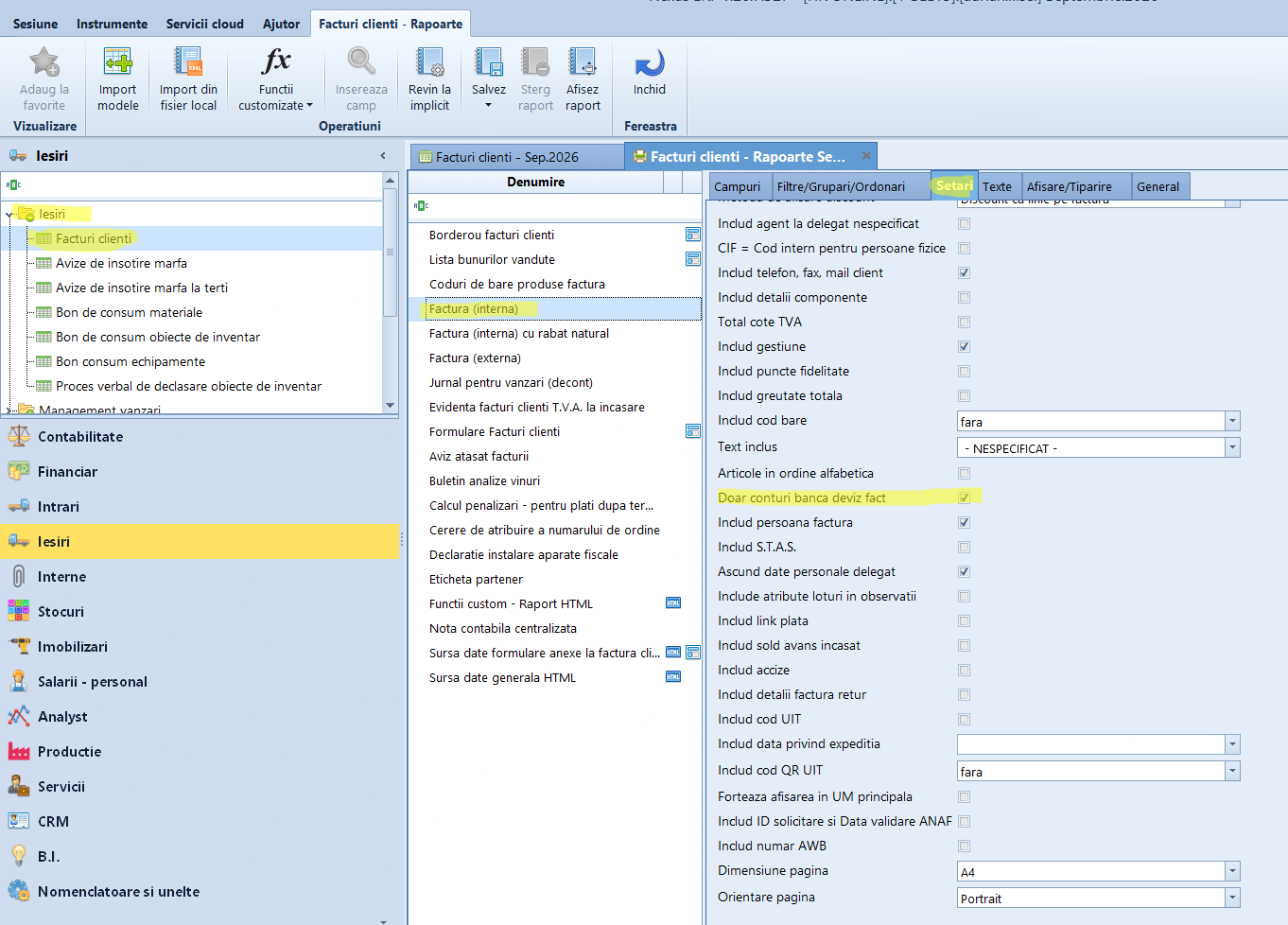Toggle Includ link plata checkbox
The image size is (1288, 925).
964,621
